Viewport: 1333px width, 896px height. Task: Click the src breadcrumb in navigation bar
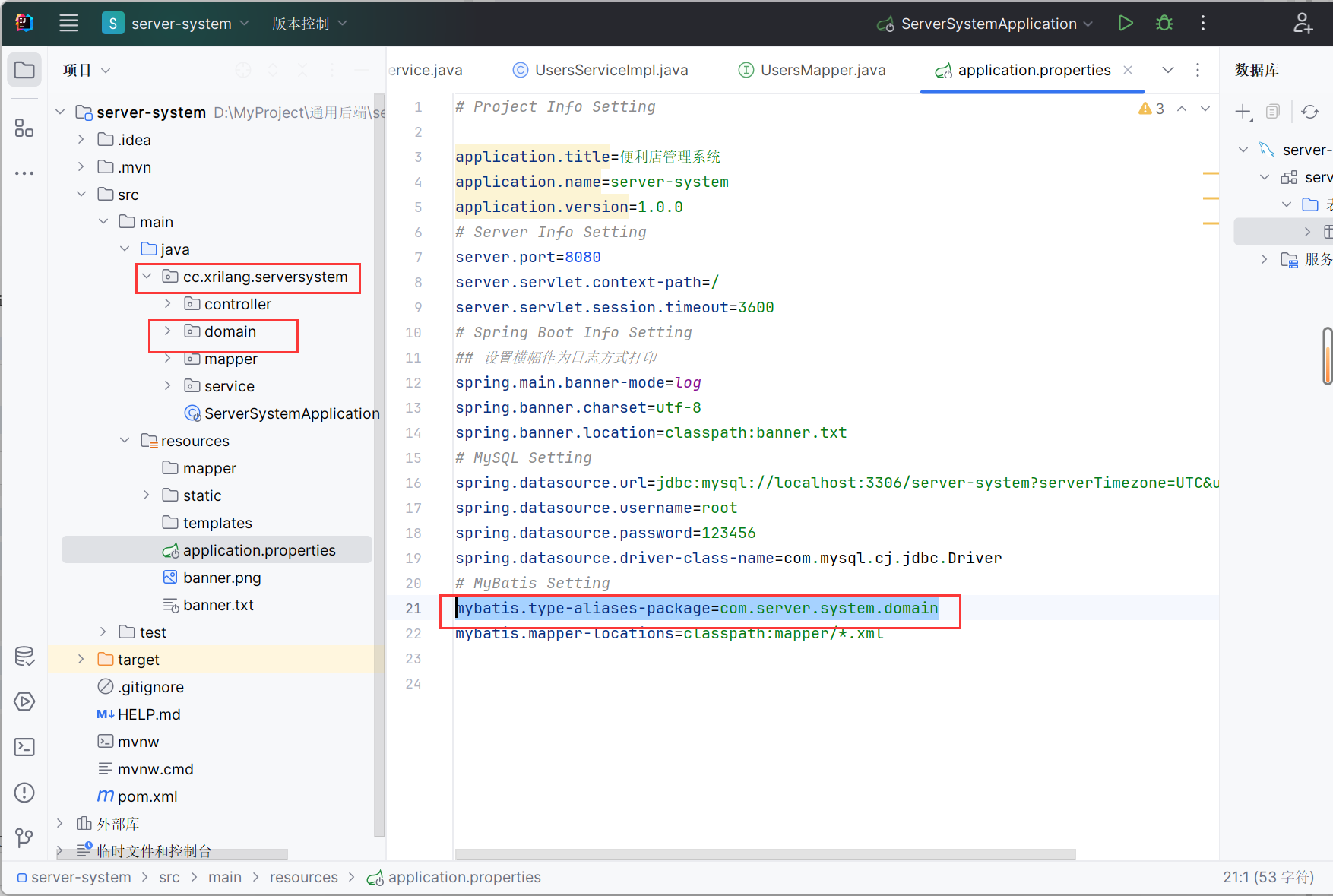(169, 877)
